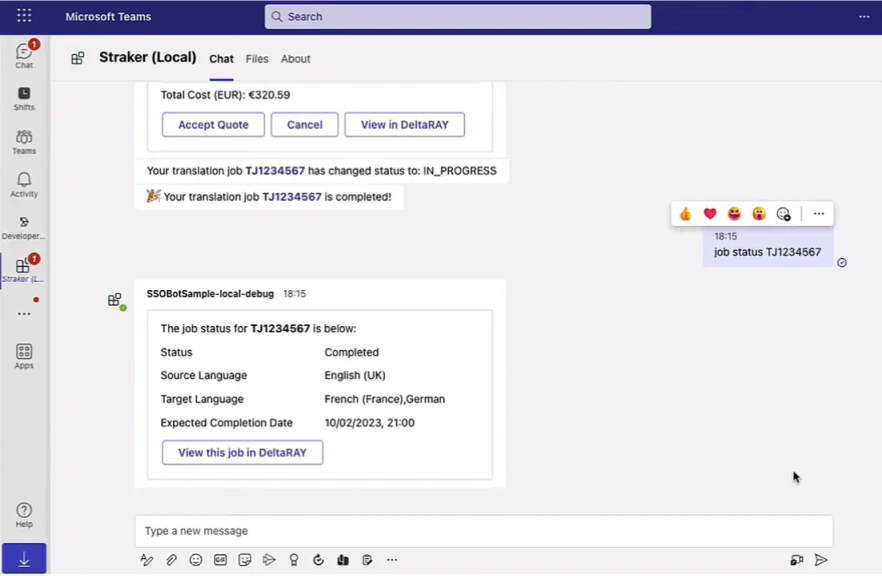The image size is (882, 576).
Task: Click 'Total Cost (EUR): €320.59' text
Action: 226,95
